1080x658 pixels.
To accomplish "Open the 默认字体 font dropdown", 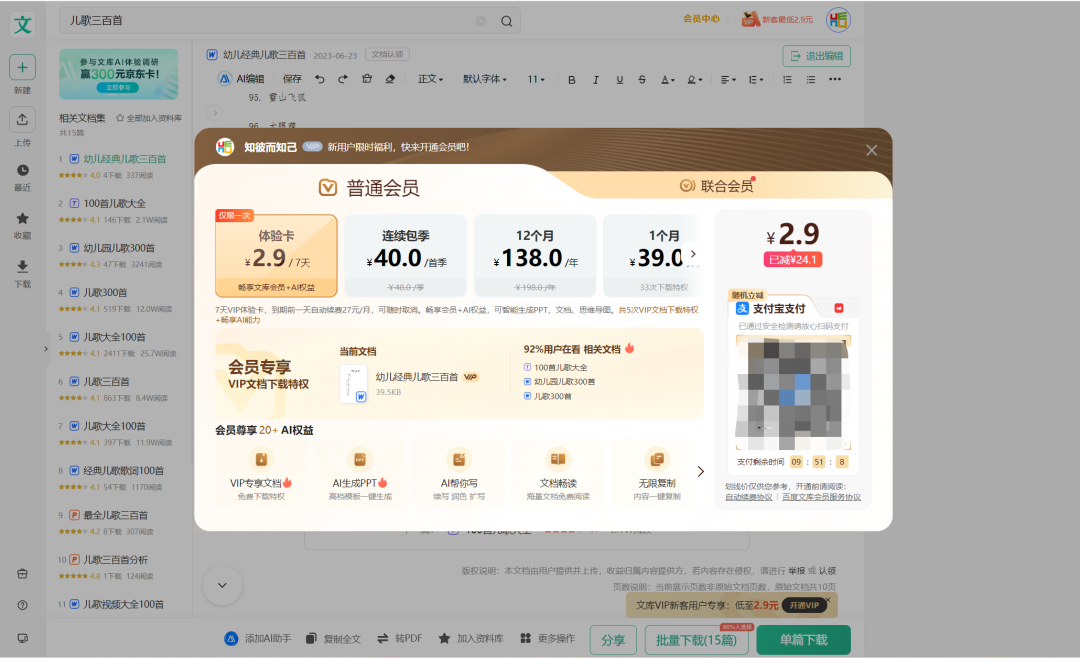I will pos(484,79).
